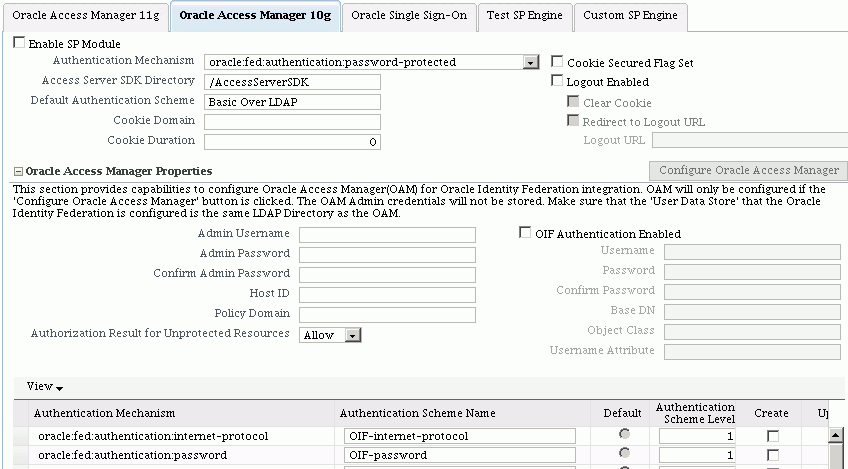Click the Default column header
The width and height of the screenshot is (848, 469).
(x=622, y=413)
